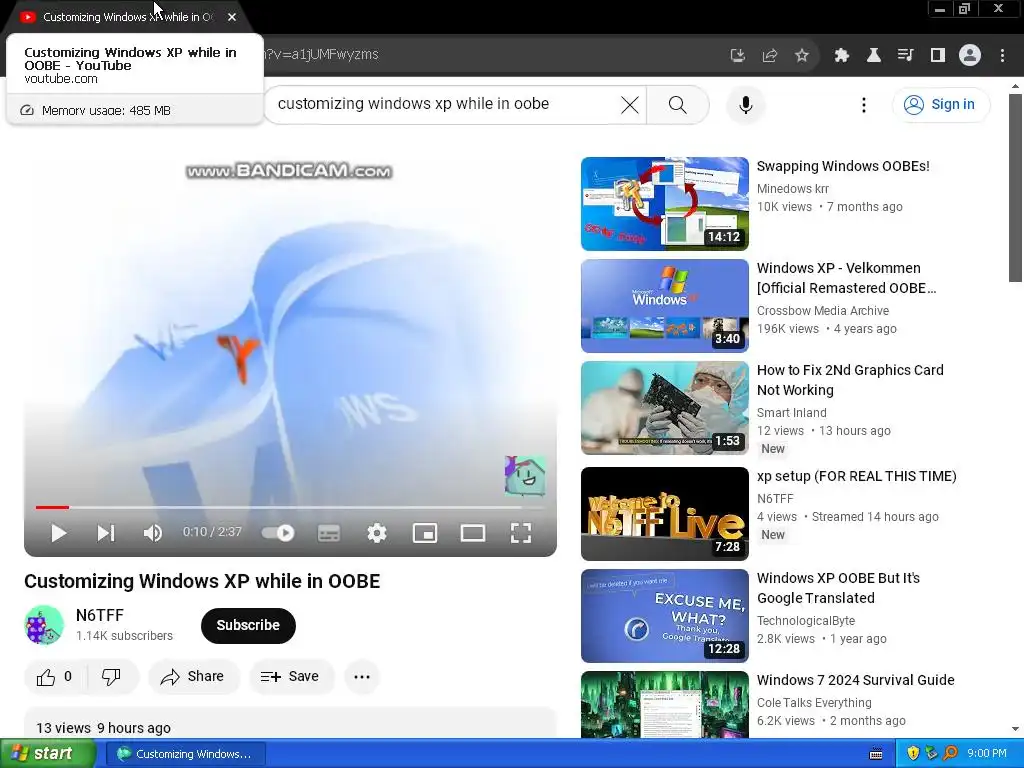Image resolution: width=1024 pixels, height=768 pixels.
Task: Open Windows 7 2024 Survival Guide title
Action: [x=856, y=680]
